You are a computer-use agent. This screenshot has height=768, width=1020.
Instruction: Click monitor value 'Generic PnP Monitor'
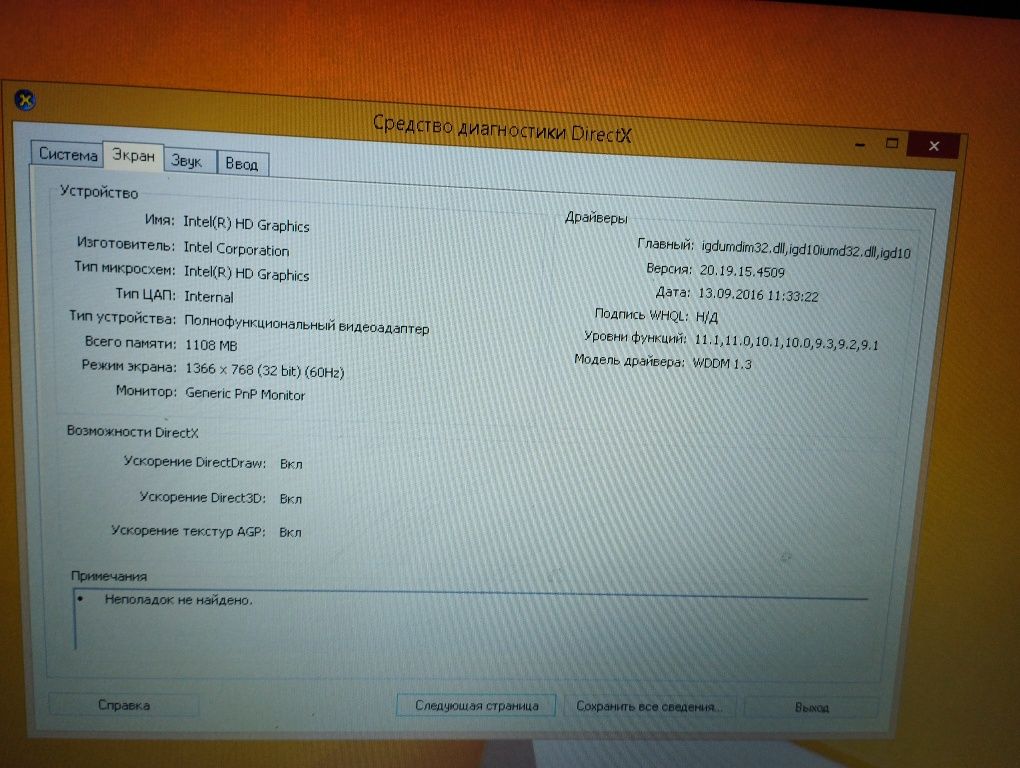click(245, 394)
